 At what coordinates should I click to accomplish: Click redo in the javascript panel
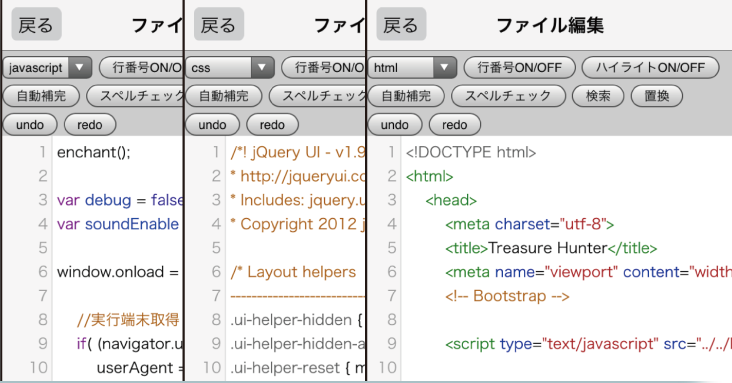click(90, 125)
